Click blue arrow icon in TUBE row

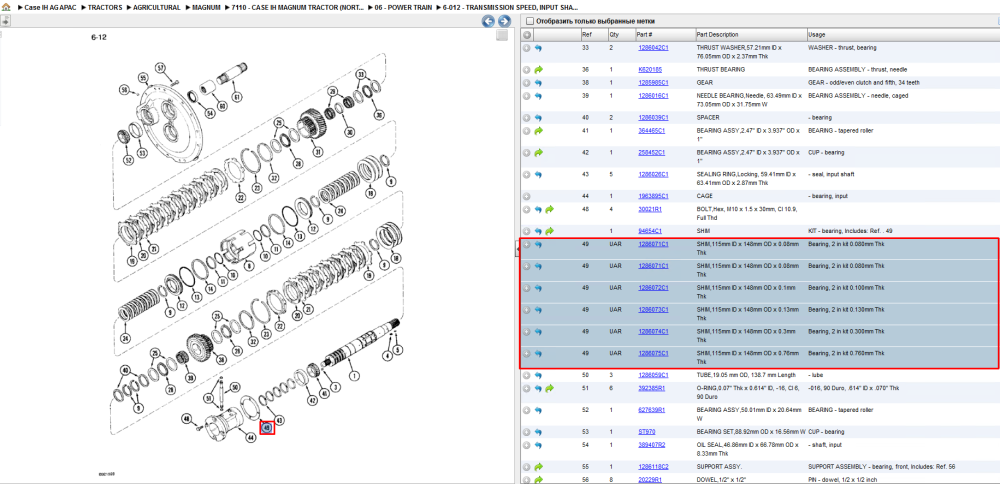point(538,375)
